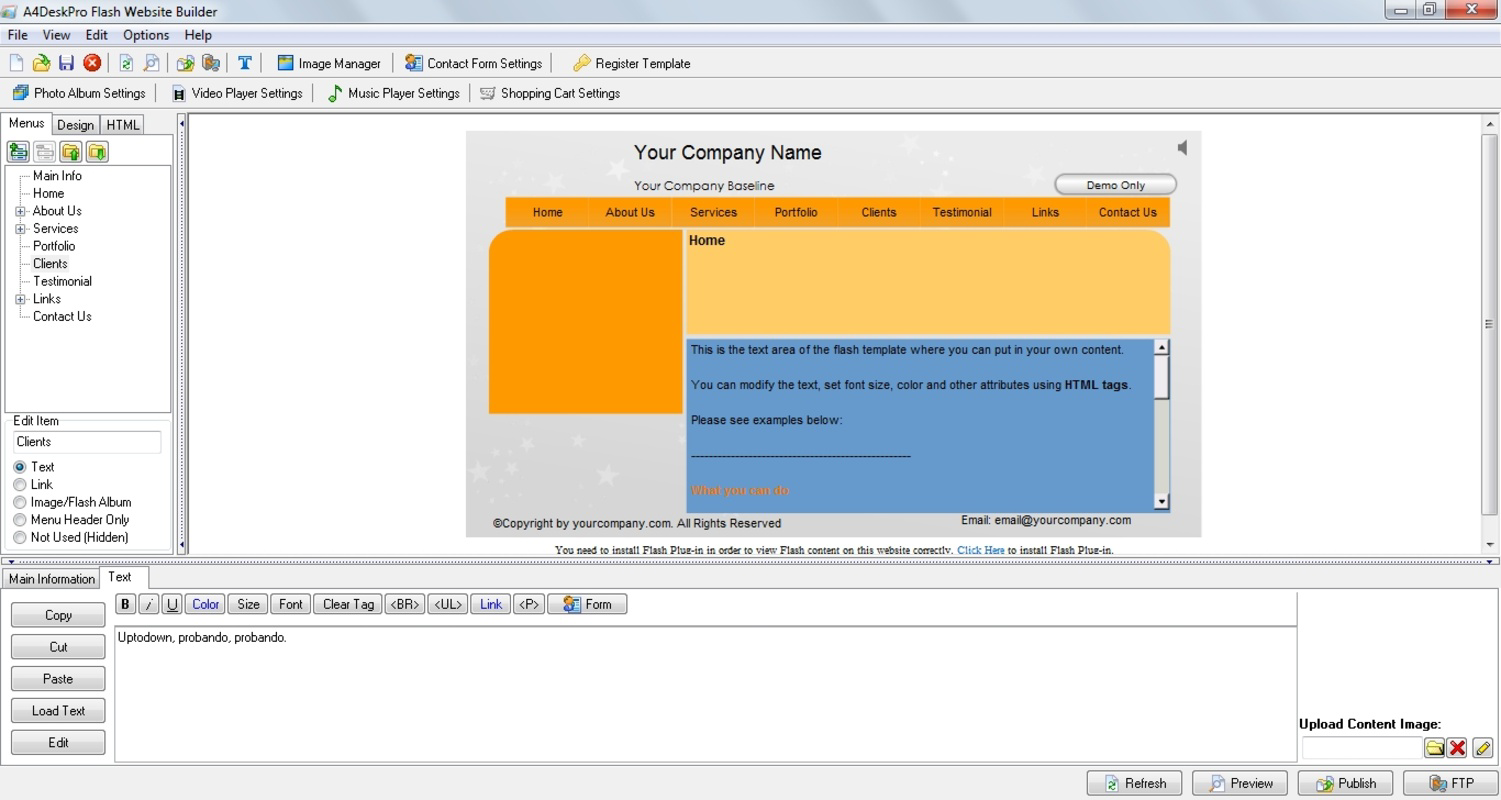Remove content image with red X icon

1457,748
